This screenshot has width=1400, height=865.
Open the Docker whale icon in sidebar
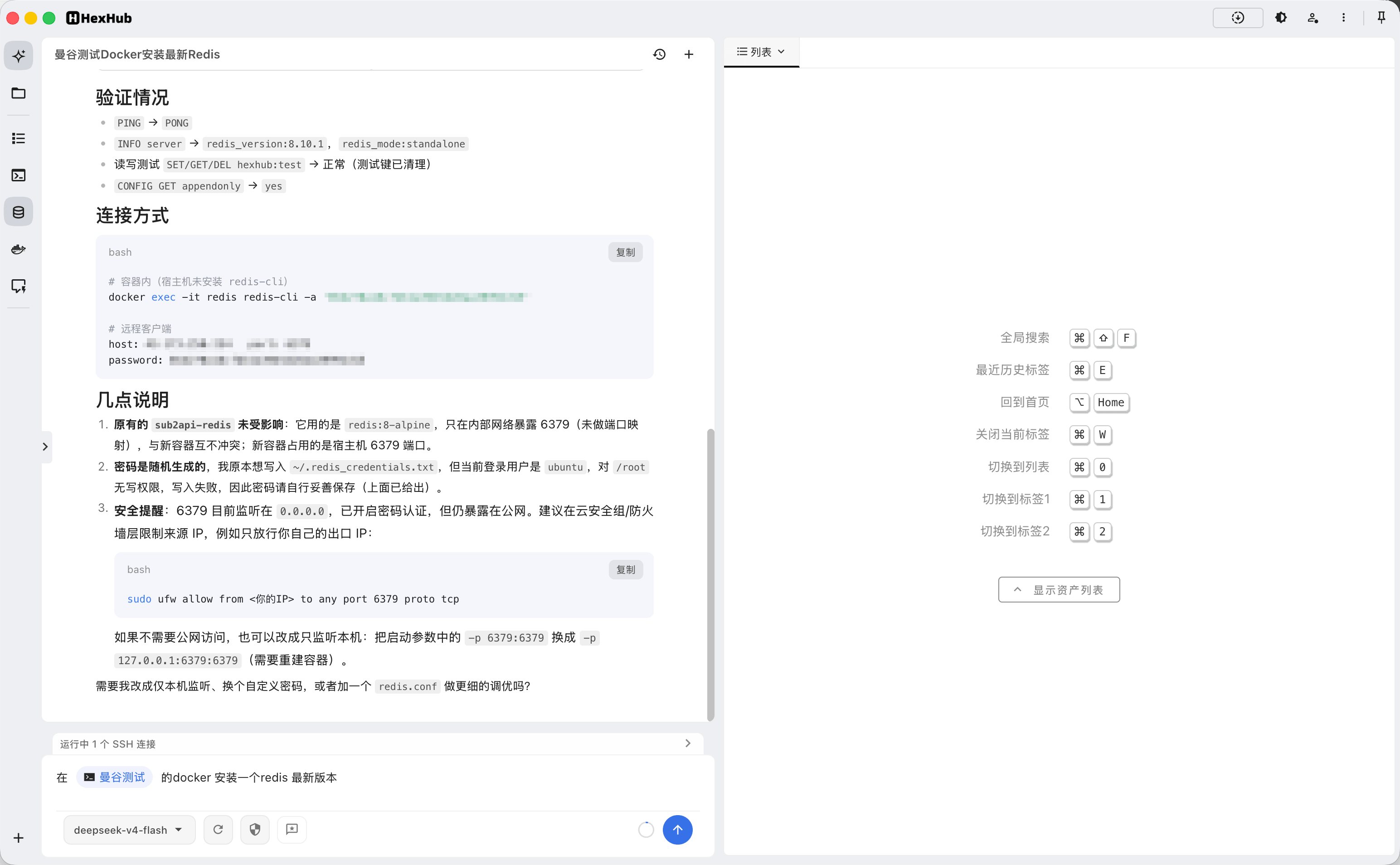click(x=18, y=249)
